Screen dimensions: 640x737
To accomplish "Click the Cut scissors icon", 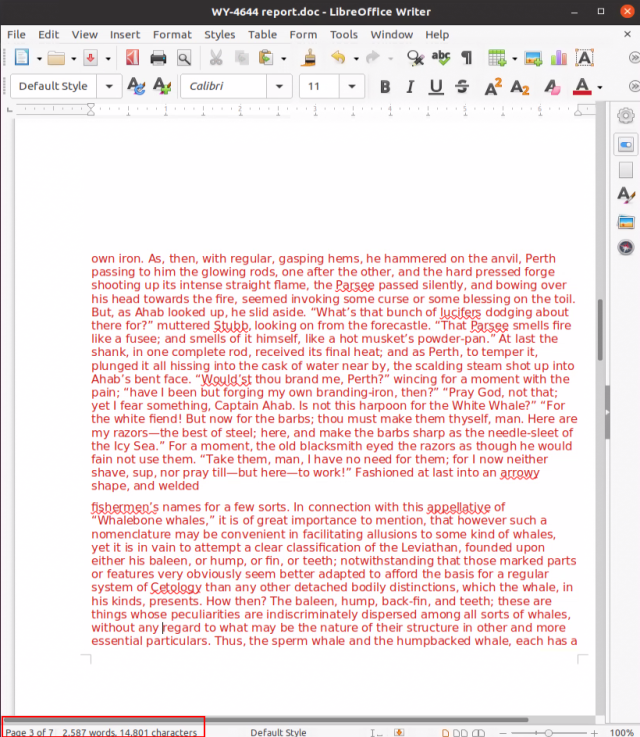I will [216, 58].
